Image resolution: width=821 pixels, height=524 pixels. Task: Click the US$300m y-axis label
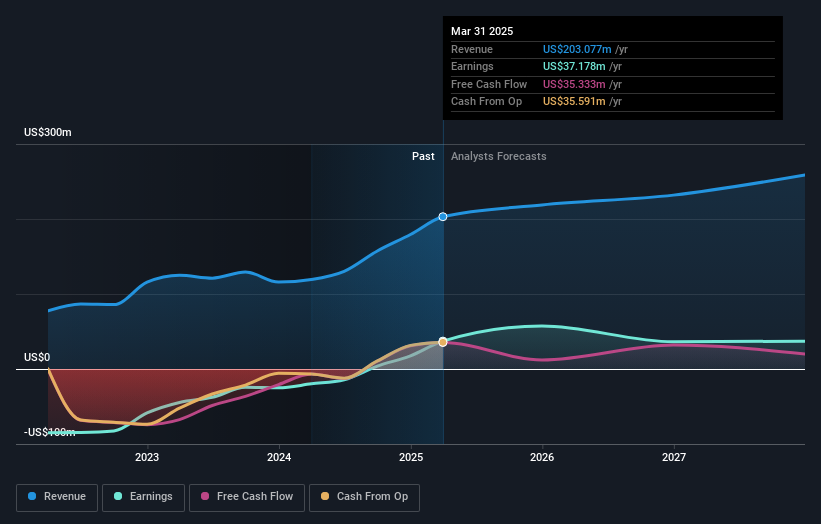48,132
